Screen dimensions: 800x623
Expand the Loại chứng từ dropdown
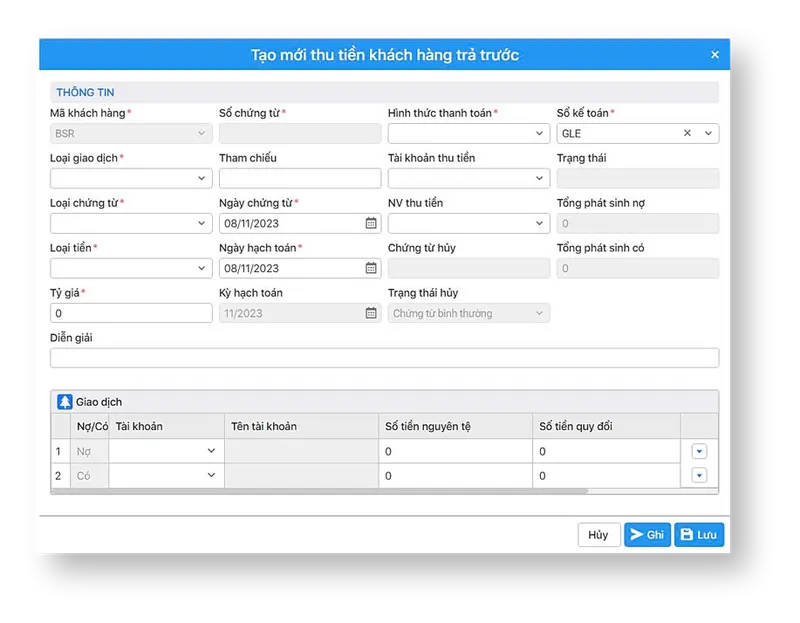131,223
